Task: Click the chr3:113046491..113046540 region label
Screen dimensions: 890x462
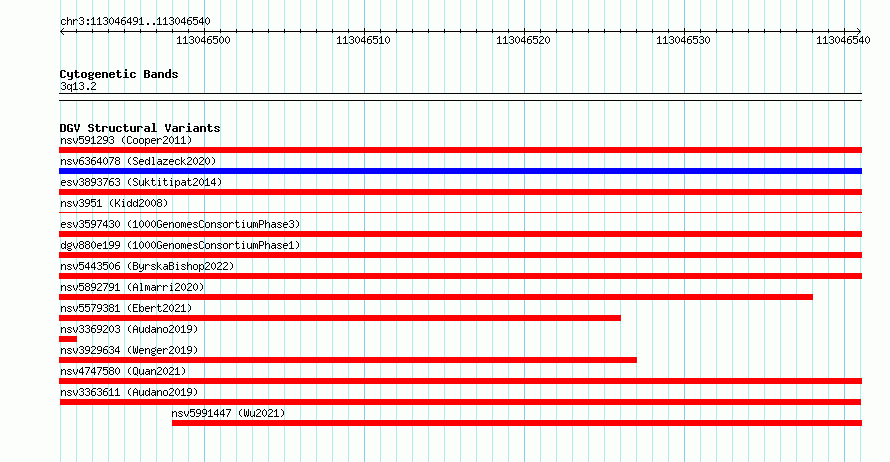Action: (x=135, y=21)
